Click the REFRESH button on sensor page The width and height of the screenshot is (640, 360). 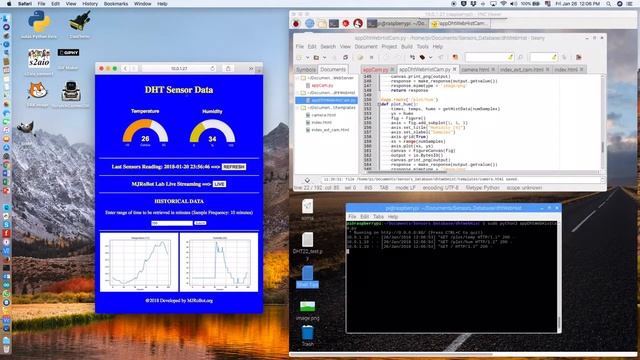tap(234, 167)
